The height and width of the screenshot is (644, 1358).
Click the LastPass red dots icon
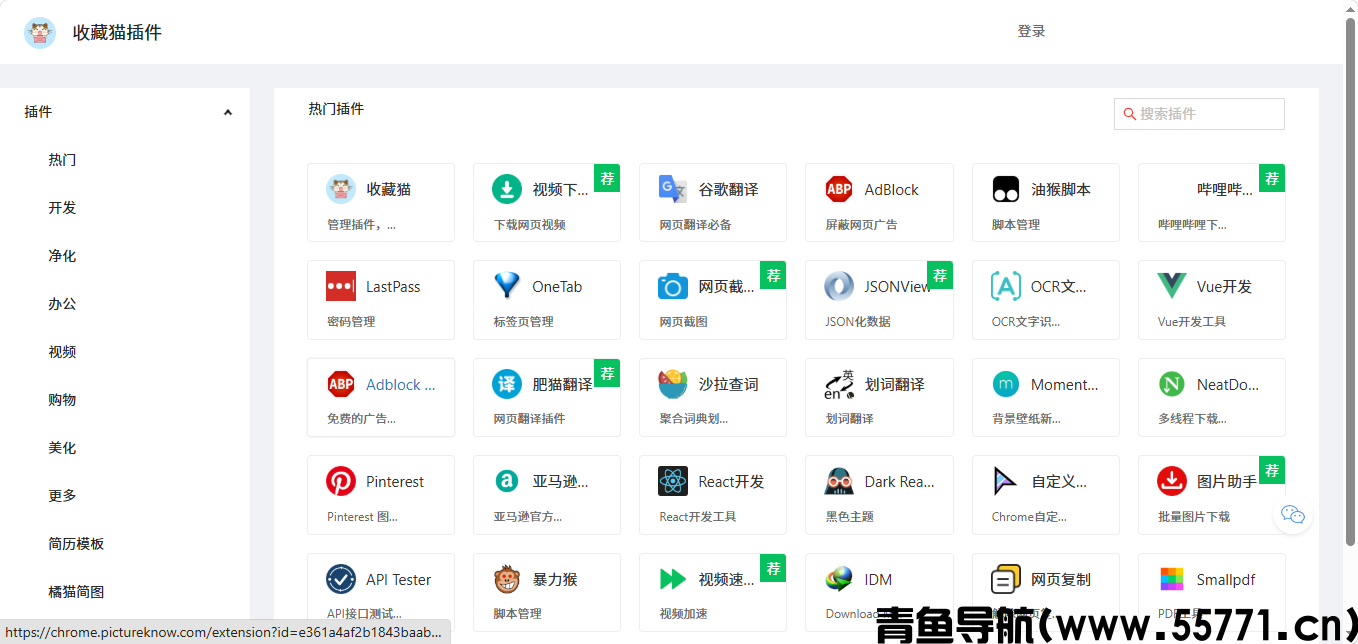click(x=341, y=286)
